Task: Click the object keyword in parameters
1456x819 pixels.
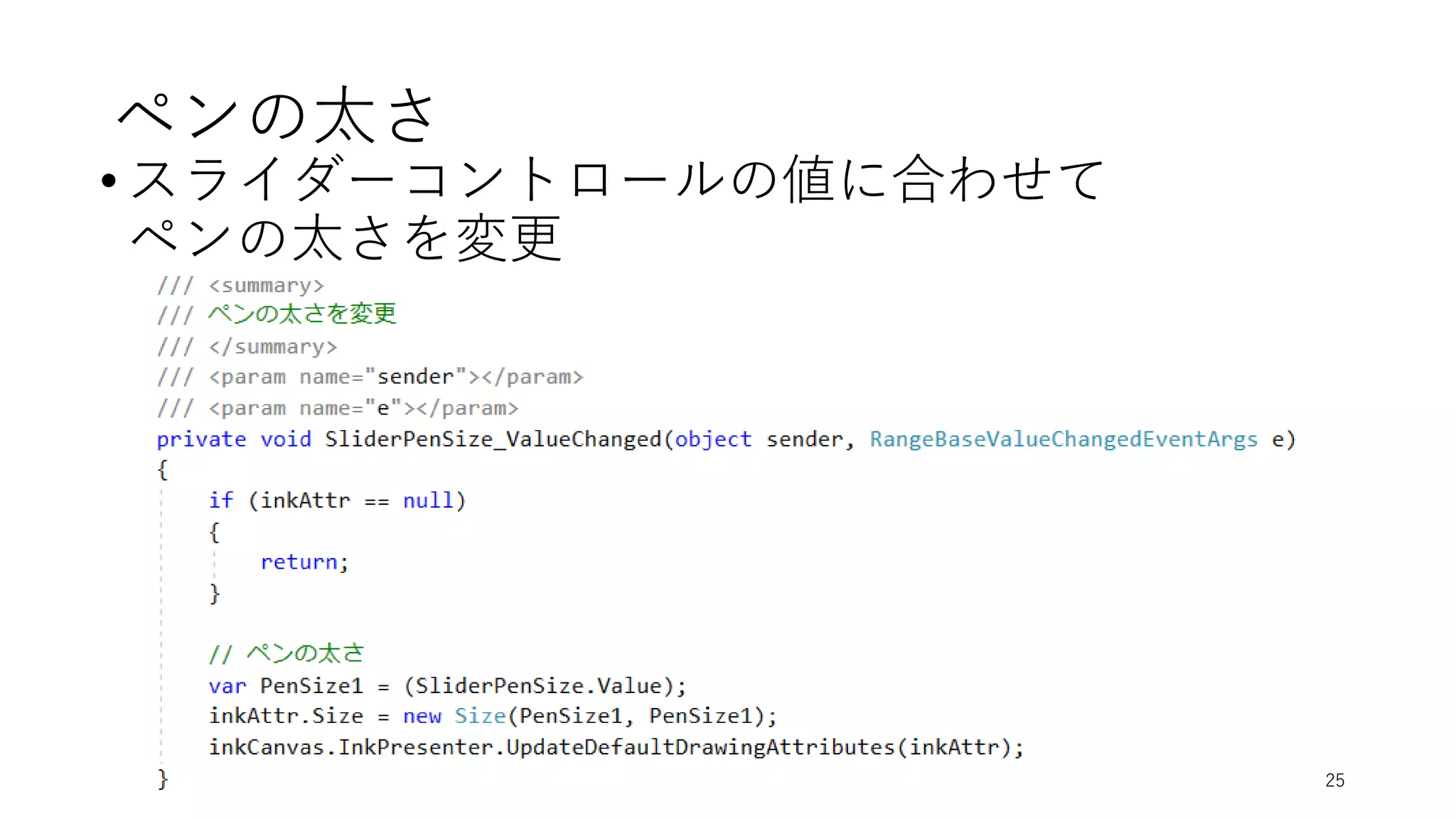Action: 713,439
